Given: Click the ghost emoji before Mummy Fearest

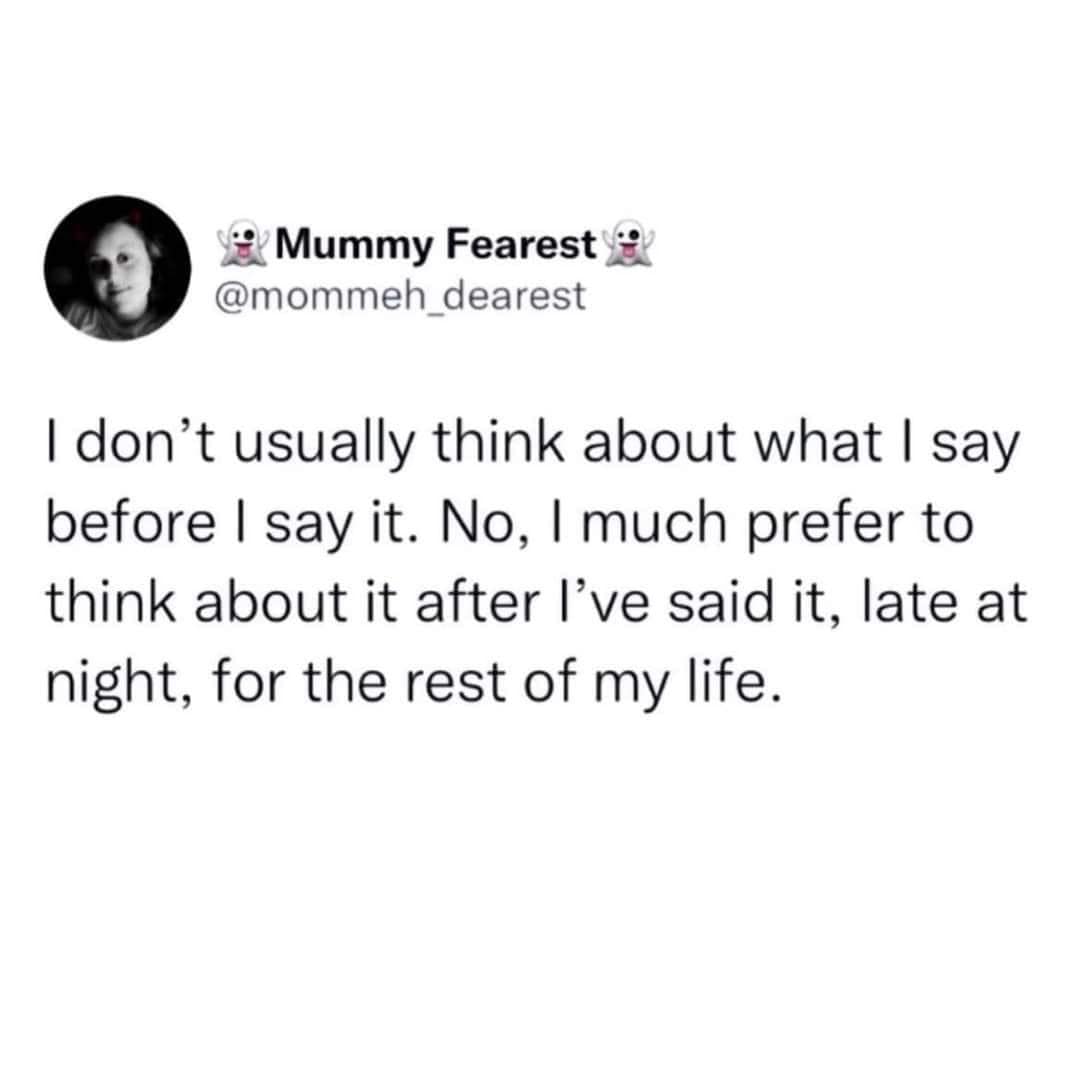Looking at the screenshot, I should [236, 243].
